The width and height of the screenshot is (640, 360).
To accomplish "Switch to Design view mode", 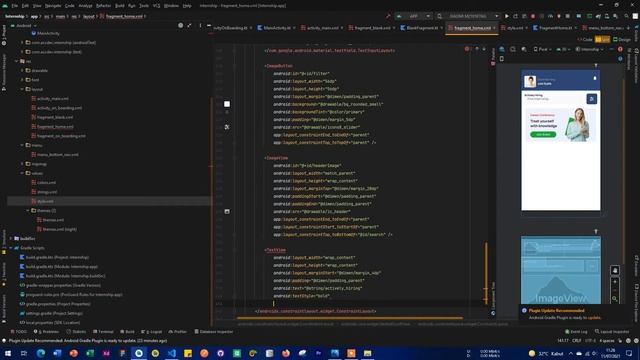I will coord(621,40).
